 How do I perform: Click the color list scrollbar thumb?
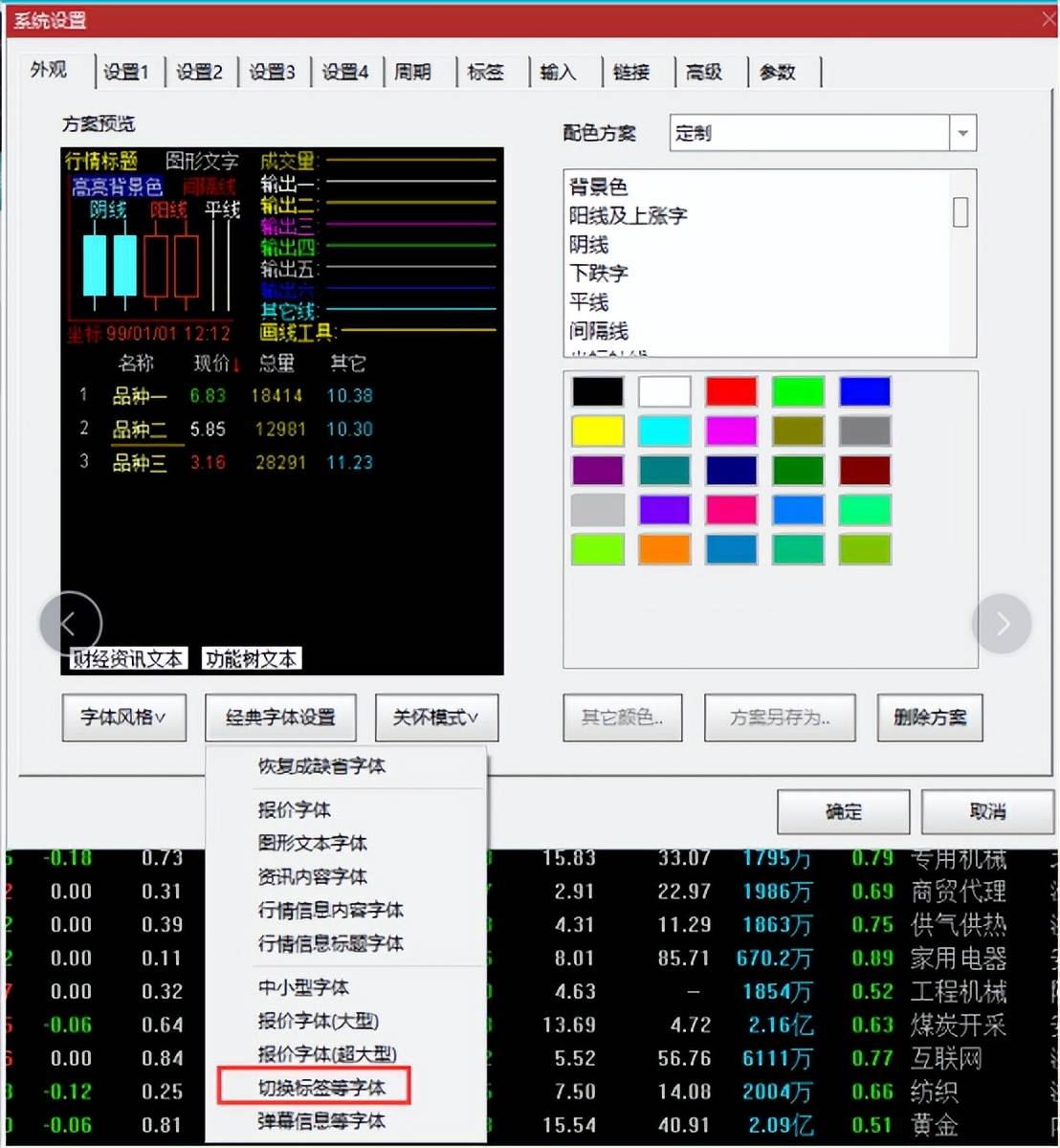pyautogui.click(x=961, y=211)
